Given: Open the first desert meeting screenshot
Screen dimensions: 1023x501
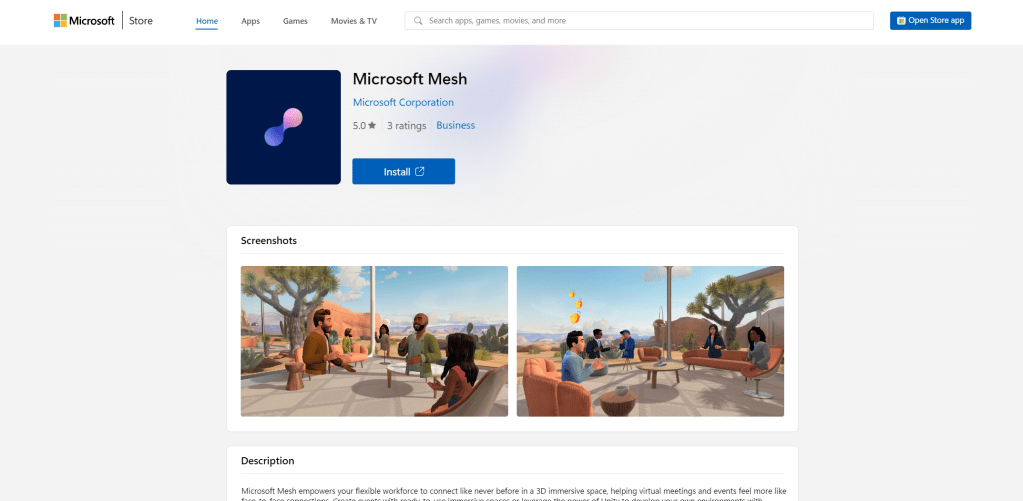Looking at the screenshot, I should pyautogui.click(x=374, y=341).
